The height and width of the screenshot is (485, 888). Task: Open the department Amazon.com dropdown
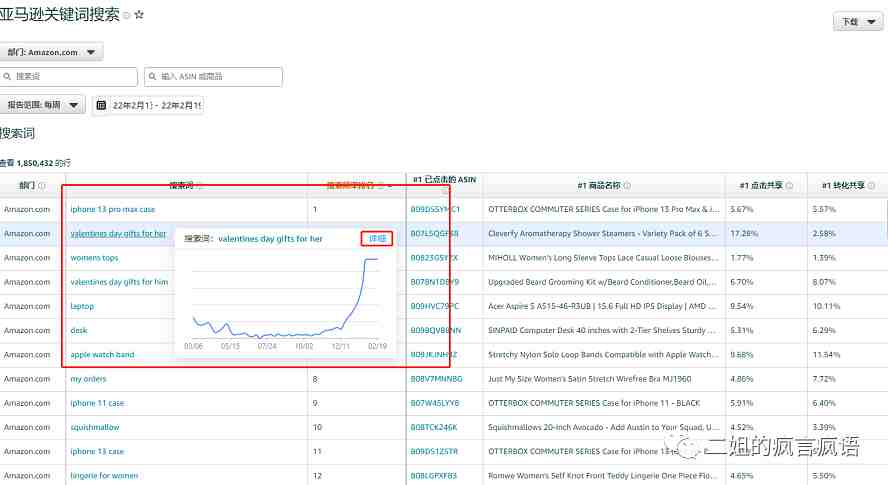coord(52,52)
